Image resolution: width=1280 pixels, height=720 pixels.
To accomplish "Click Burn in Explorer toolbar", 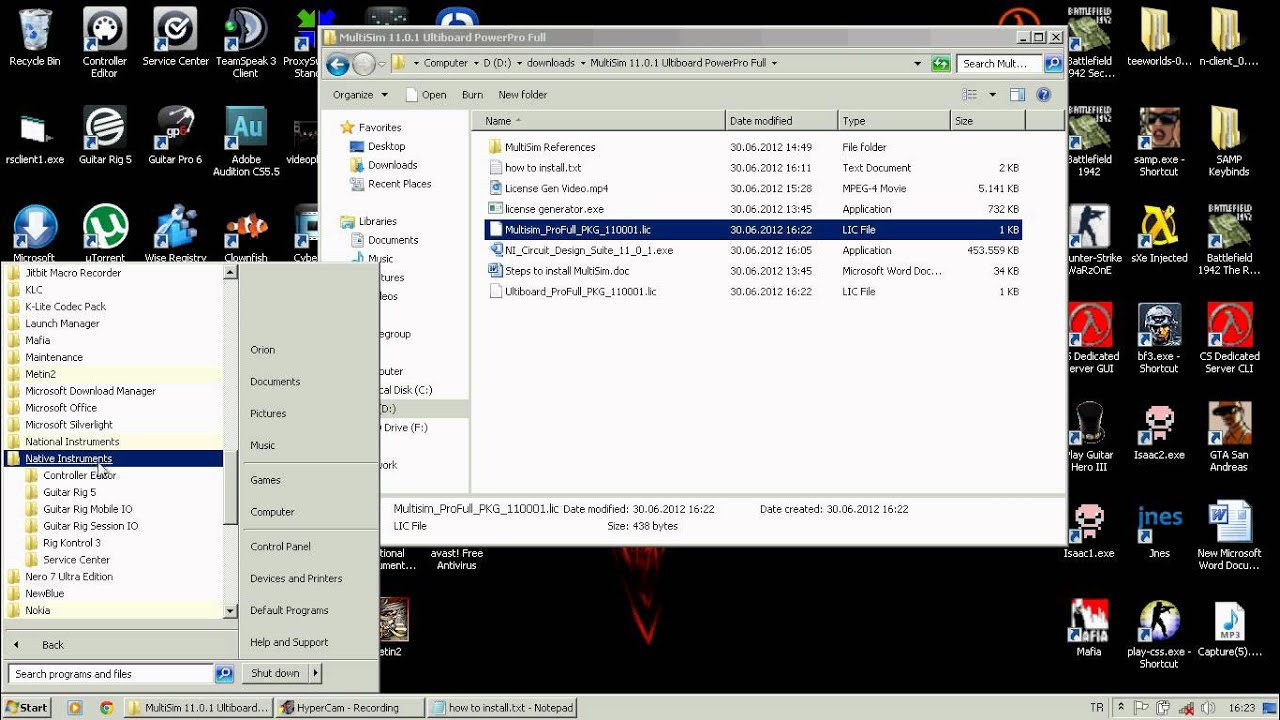I will pos(472,95).
